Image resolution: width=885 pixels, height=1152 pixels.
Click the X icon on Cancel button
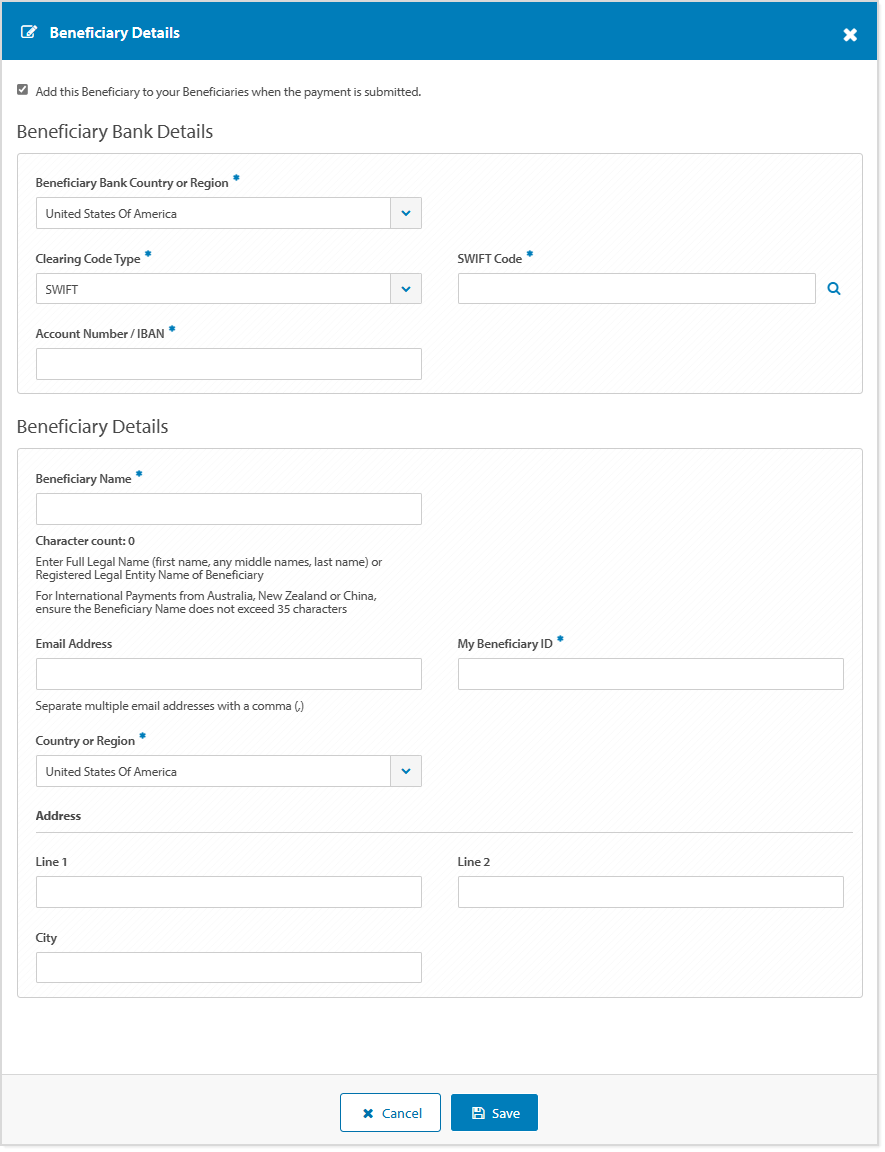(x=368, y=1113)
